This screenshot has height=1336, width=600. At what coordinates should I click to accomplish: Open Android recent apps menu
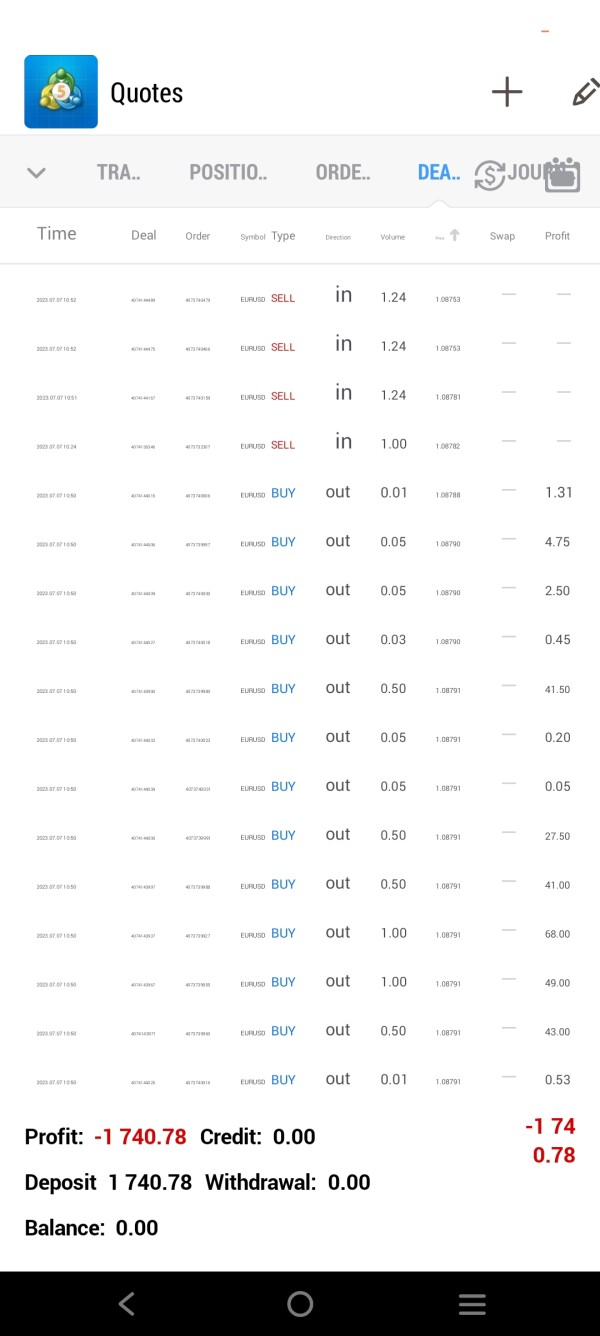click(471, 1304)
